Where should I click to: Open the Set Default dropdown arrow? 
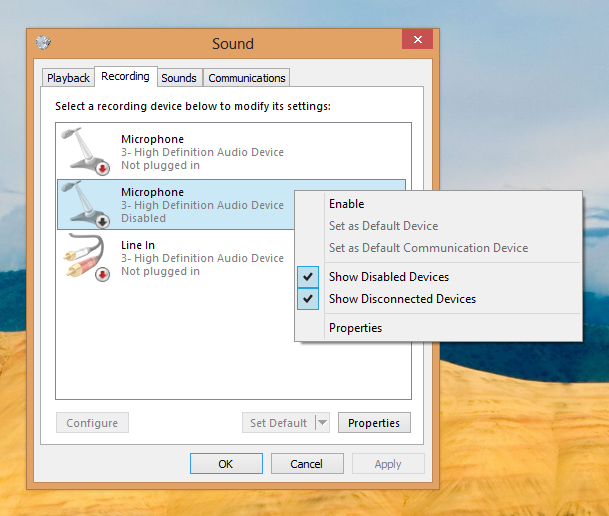tap(322, 422)
